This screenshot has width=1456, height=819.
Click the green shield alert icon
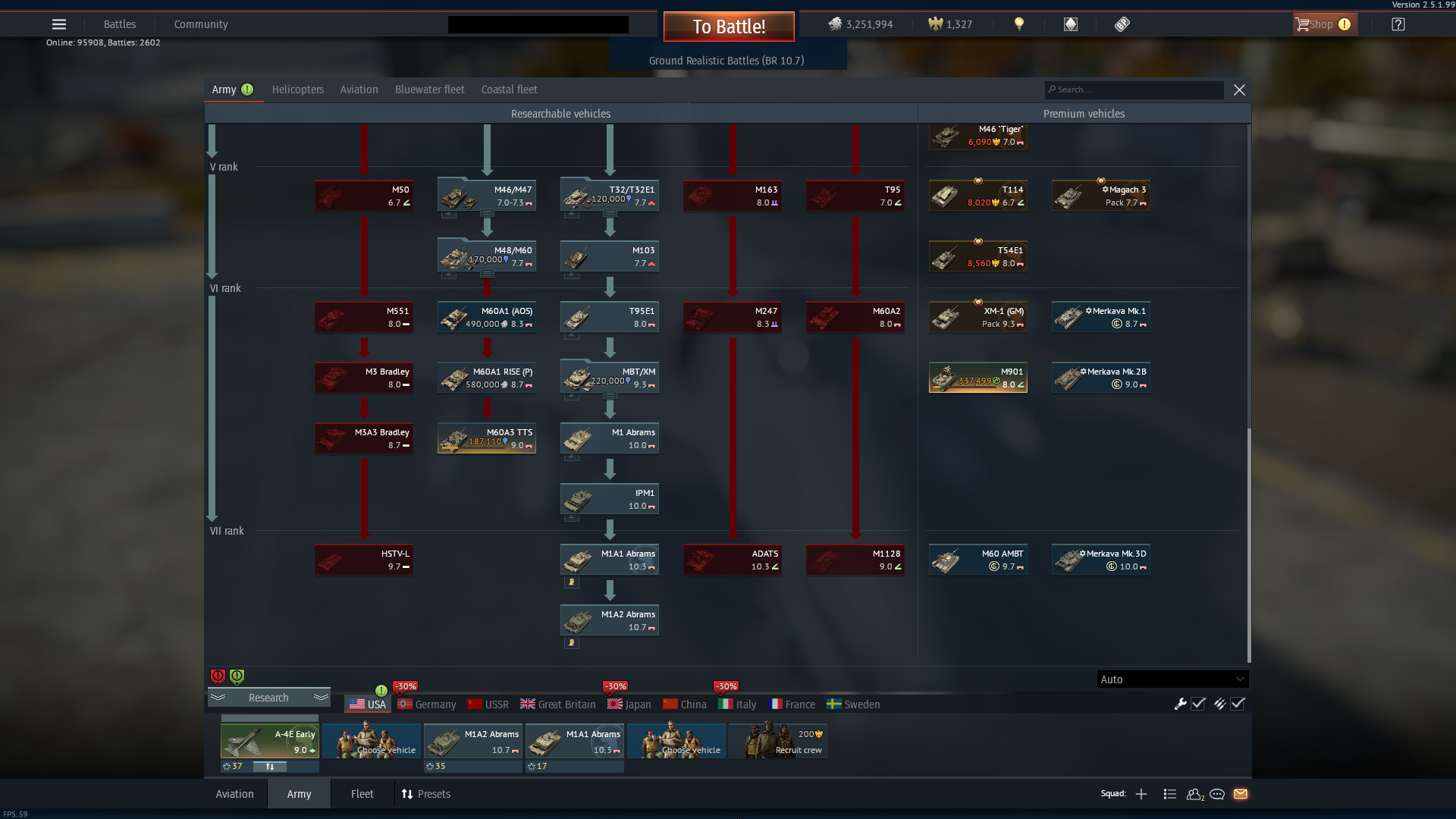[237, 676]
